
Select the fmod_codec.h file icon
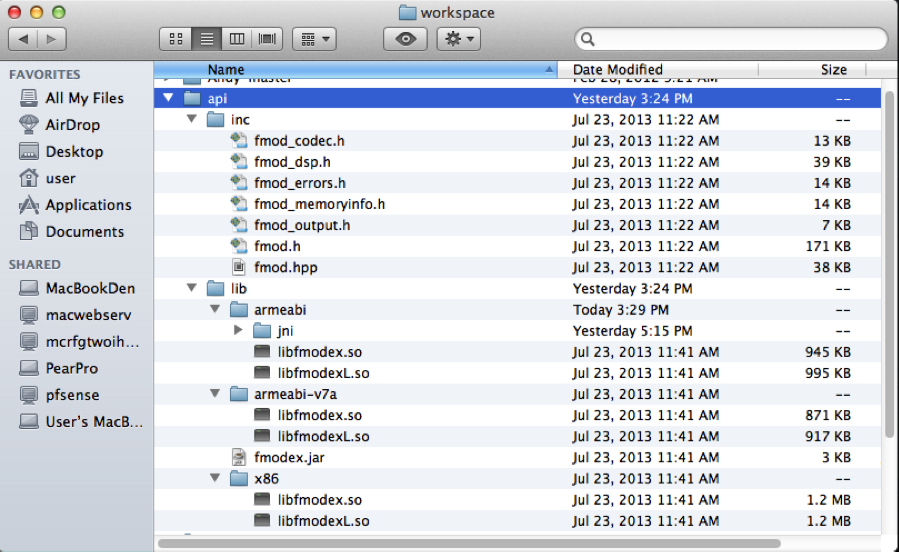pos(239,140)
